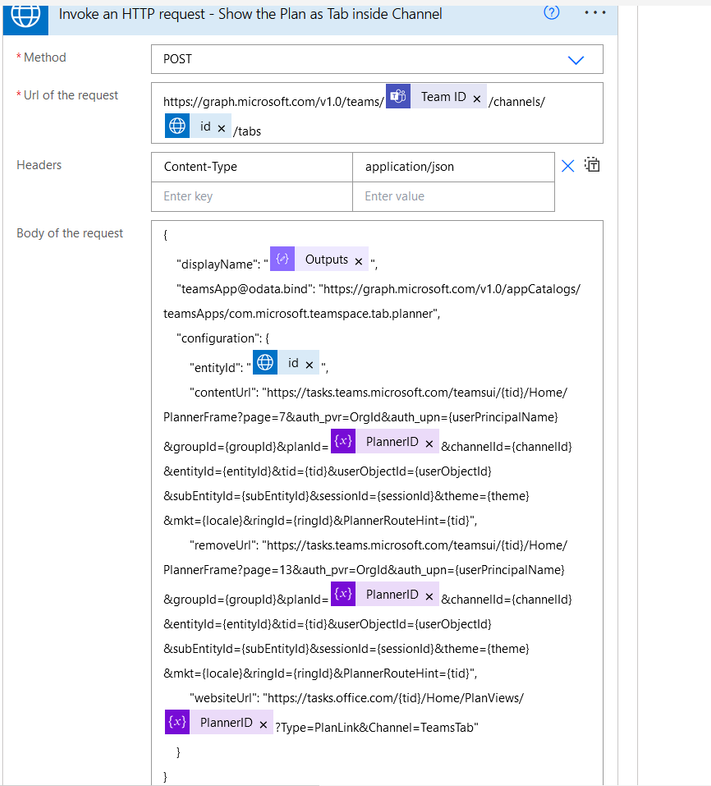Click PlannerID variable icon in websiteUrl

(177, 722)
